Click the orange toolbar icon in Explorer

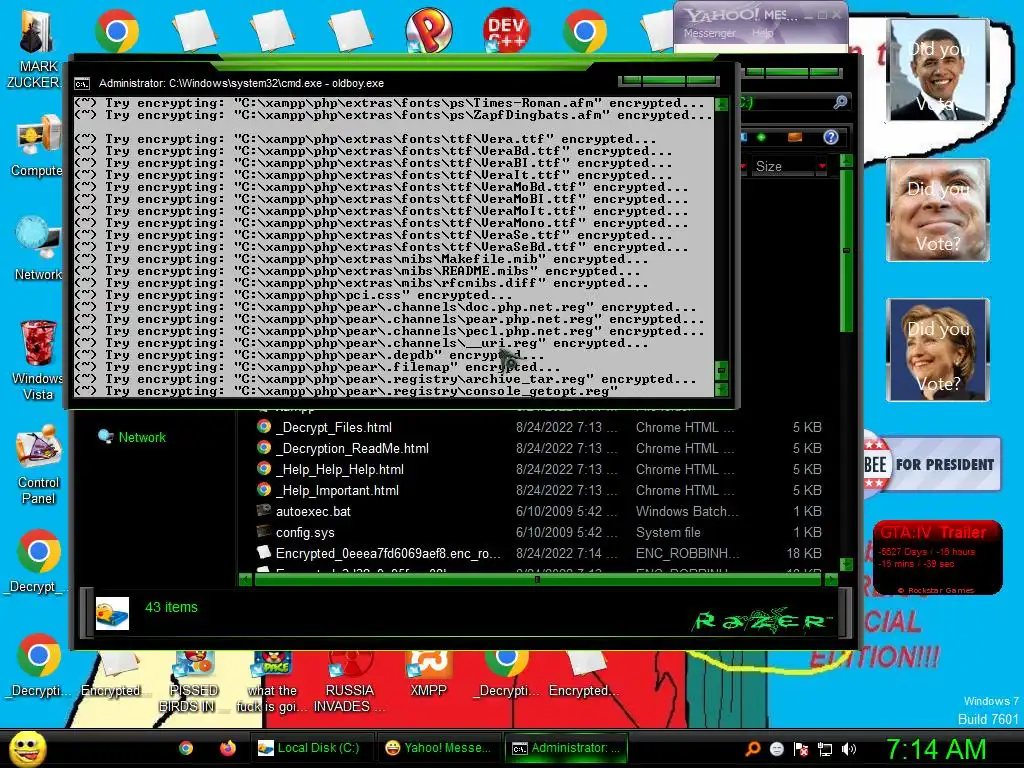tap(795, 137)
